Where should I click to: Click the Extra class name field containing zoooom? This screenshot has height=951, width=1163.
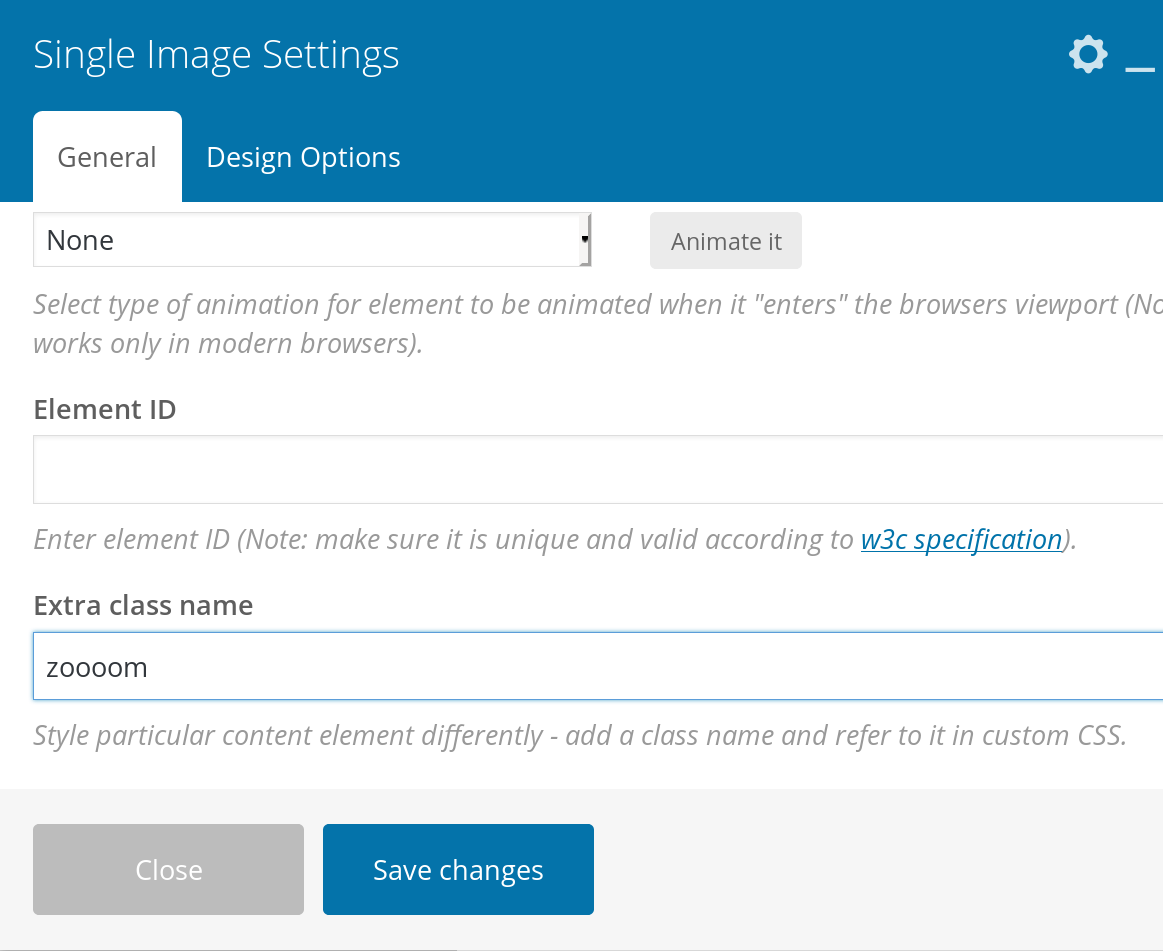pos(598,666)
